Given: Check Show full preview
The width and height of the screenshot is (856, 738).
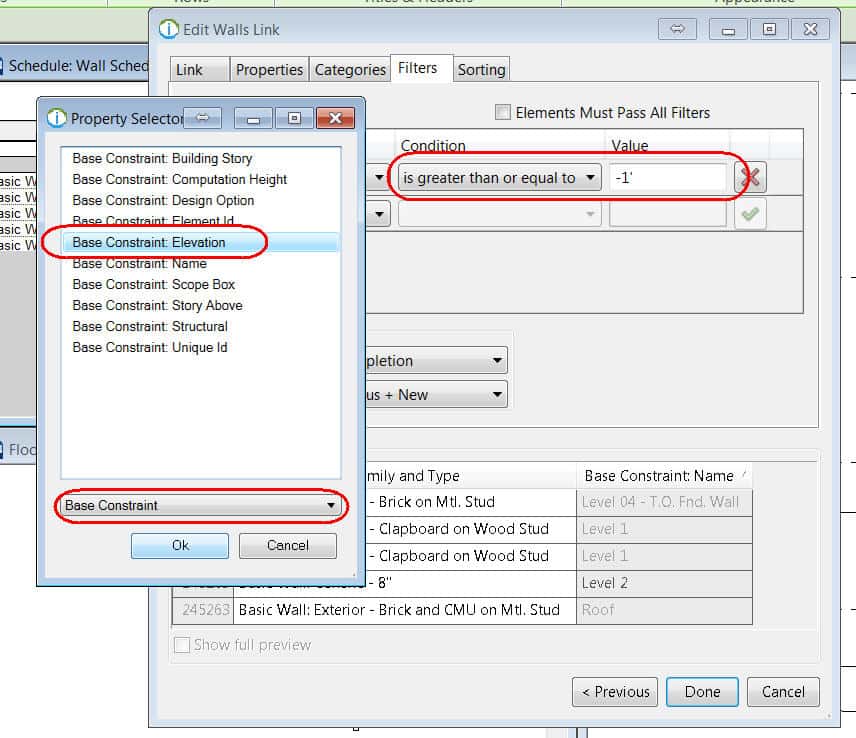Looking at the screenshot, I should [x=182, y=645].
